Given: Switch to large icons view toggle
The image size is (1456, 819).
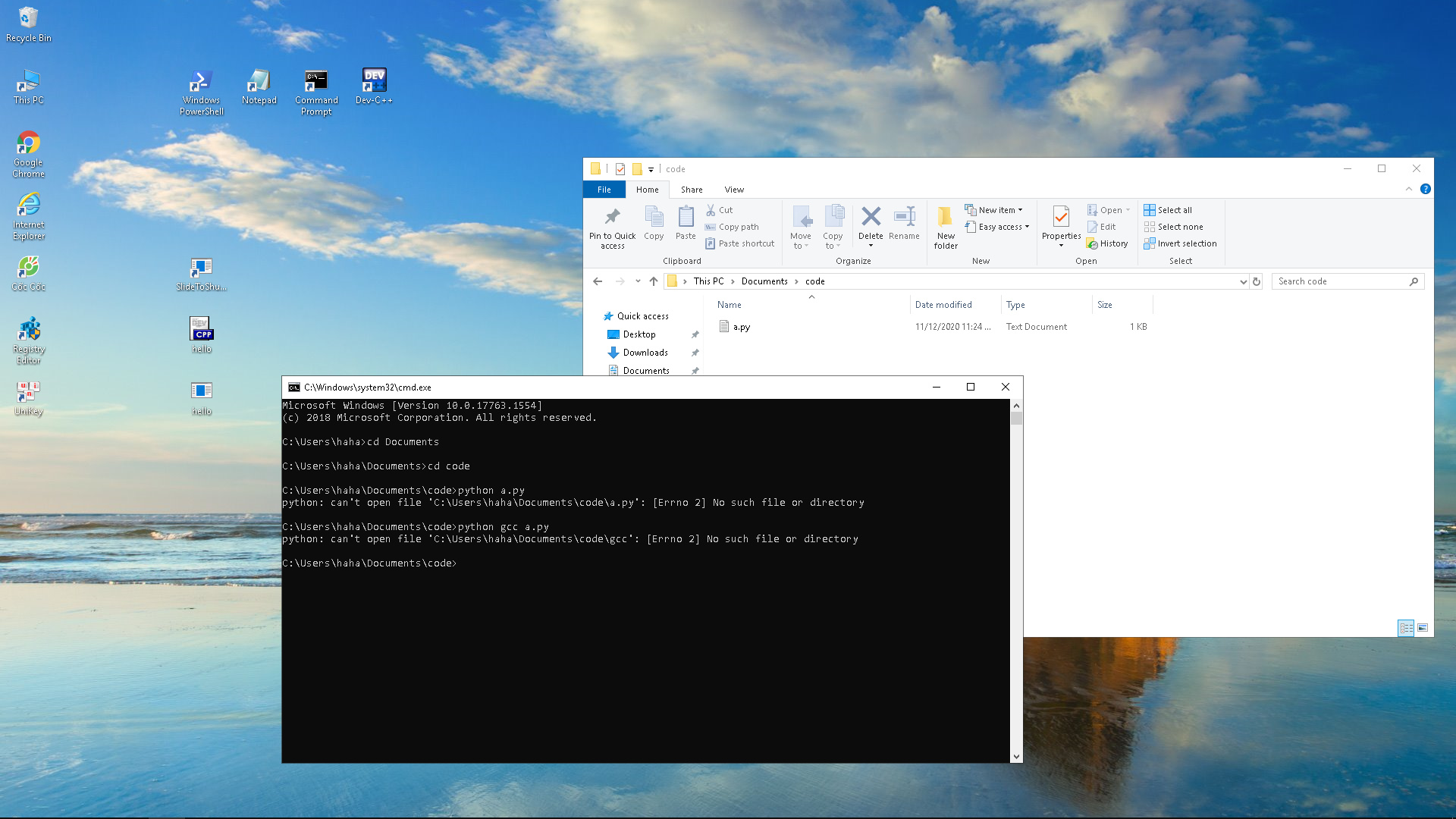Looking at the screenshot, I should [1423, 628].
